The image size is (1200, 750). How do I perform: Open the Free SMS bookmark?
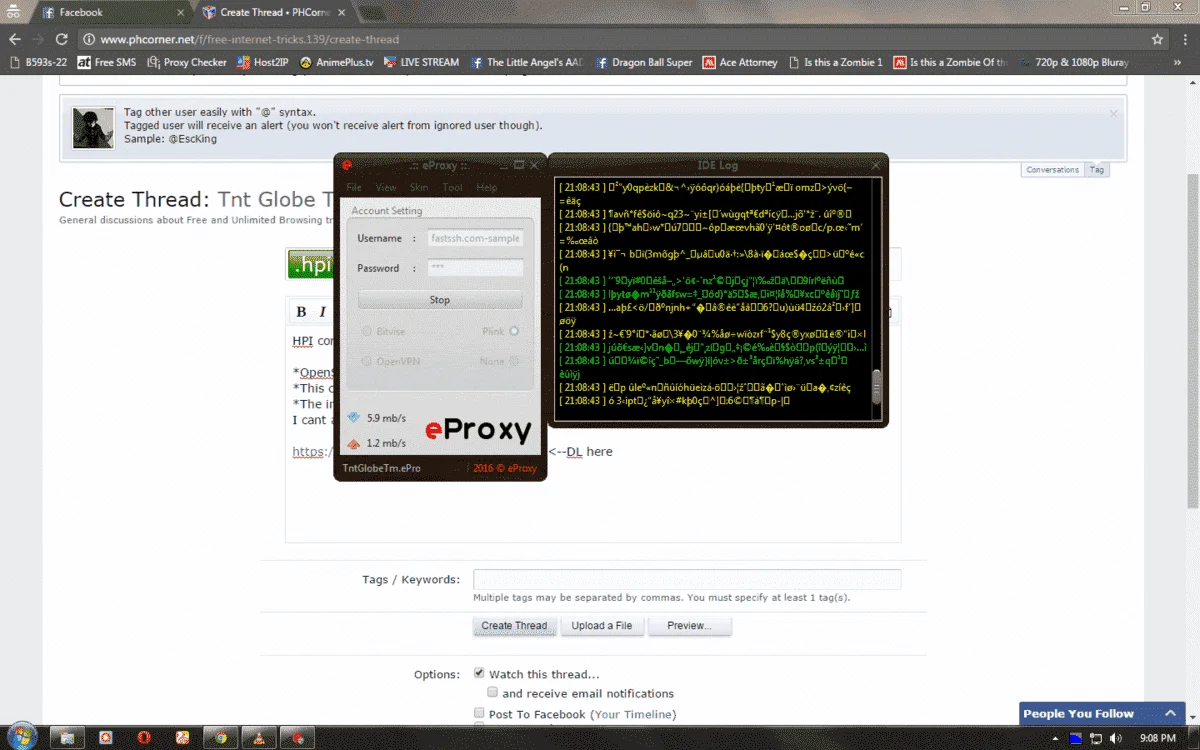point(107,62)
